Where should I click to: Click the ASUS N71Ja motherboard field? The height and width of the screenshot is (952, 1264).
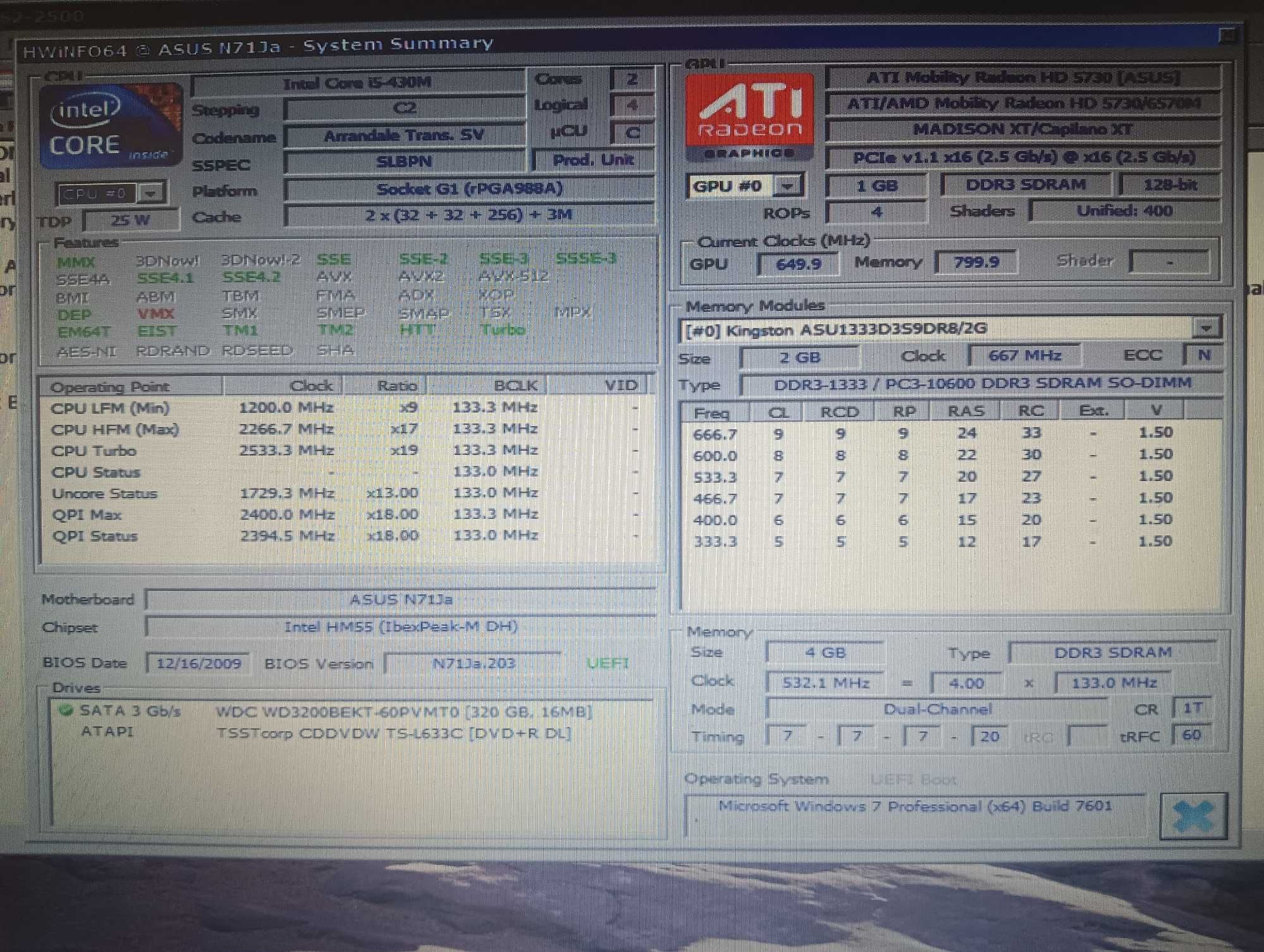point(401,599)
